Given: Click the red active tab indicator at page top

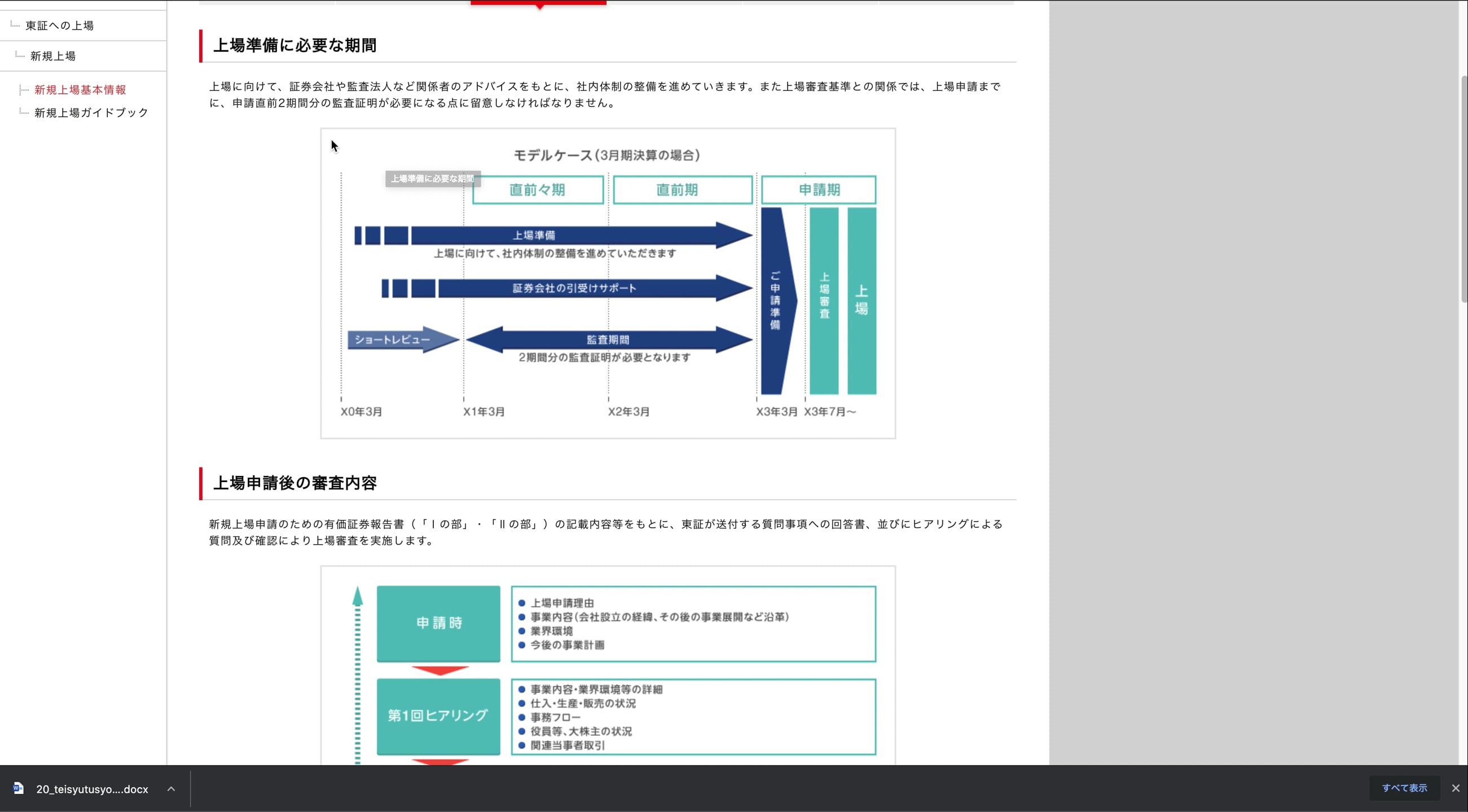Looking at the screenshot, I should pos(538,3).
